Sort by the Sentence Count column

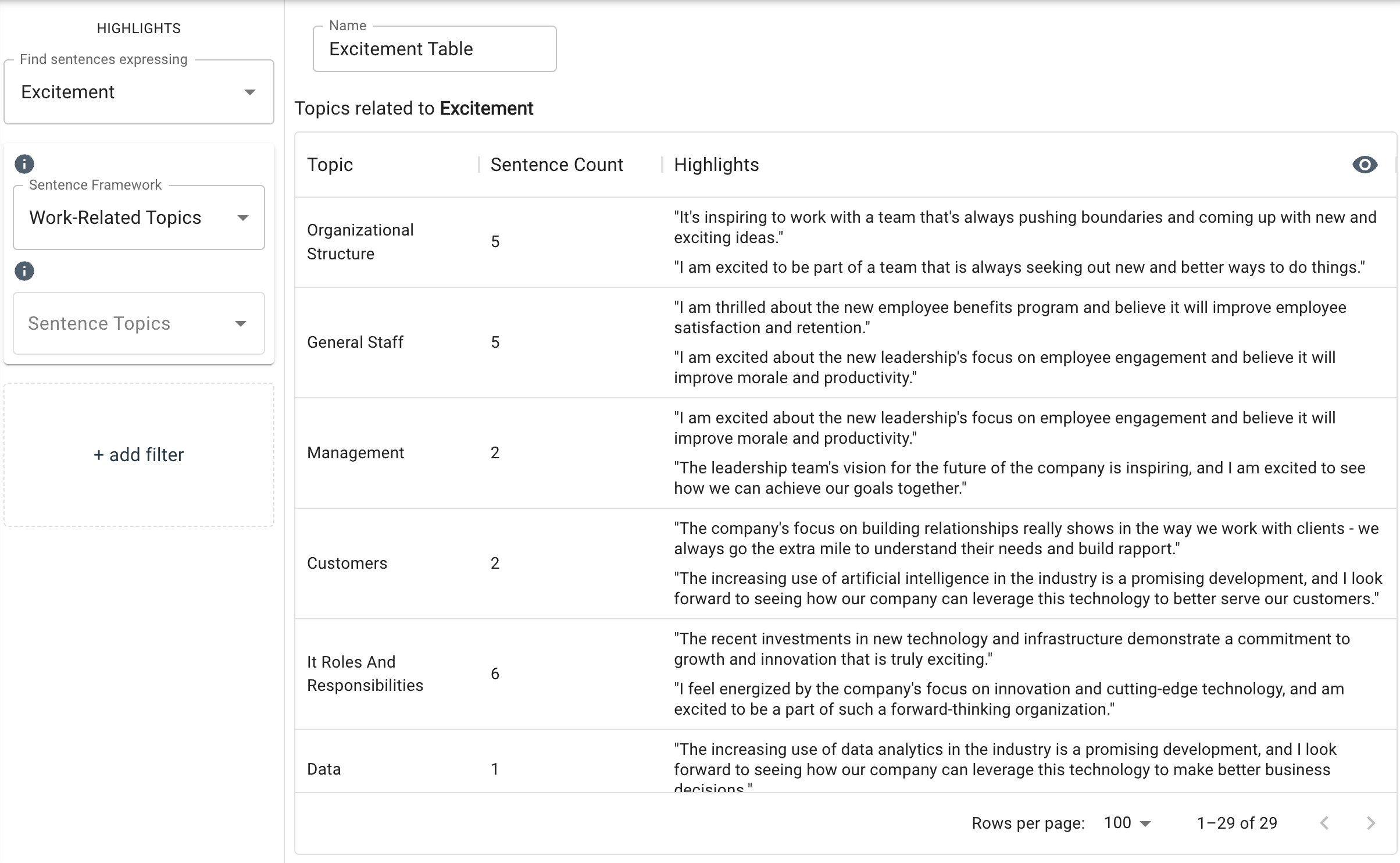(556, 165)
